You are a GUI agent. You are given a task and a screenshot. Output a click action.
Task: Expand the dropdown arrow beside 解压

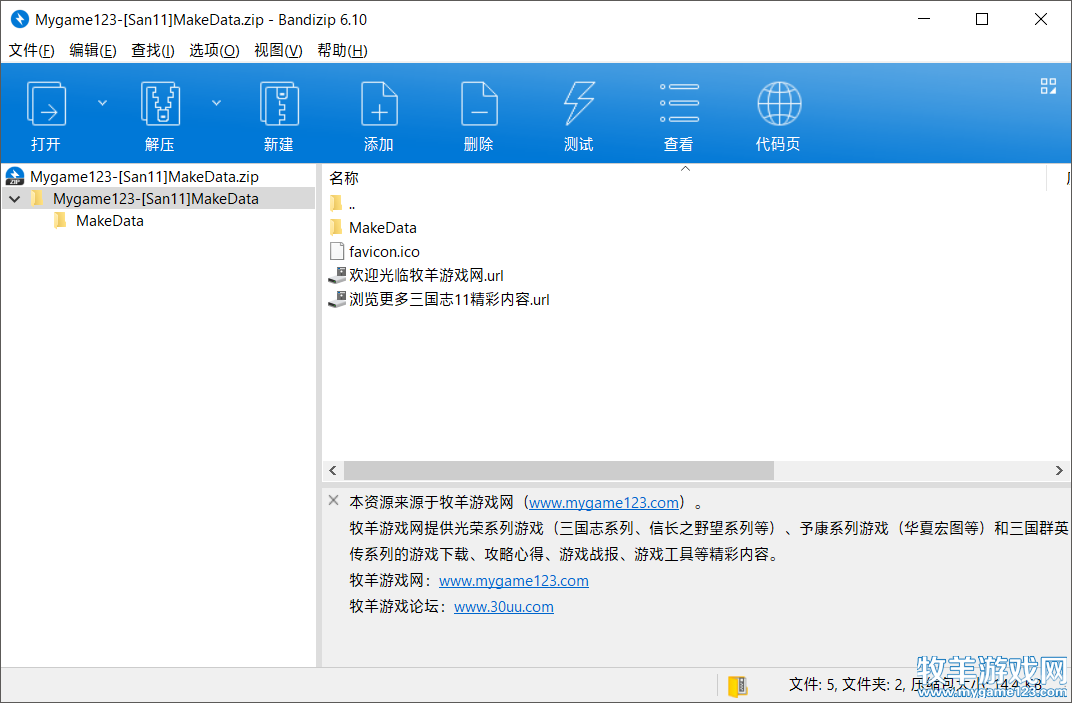217,103
